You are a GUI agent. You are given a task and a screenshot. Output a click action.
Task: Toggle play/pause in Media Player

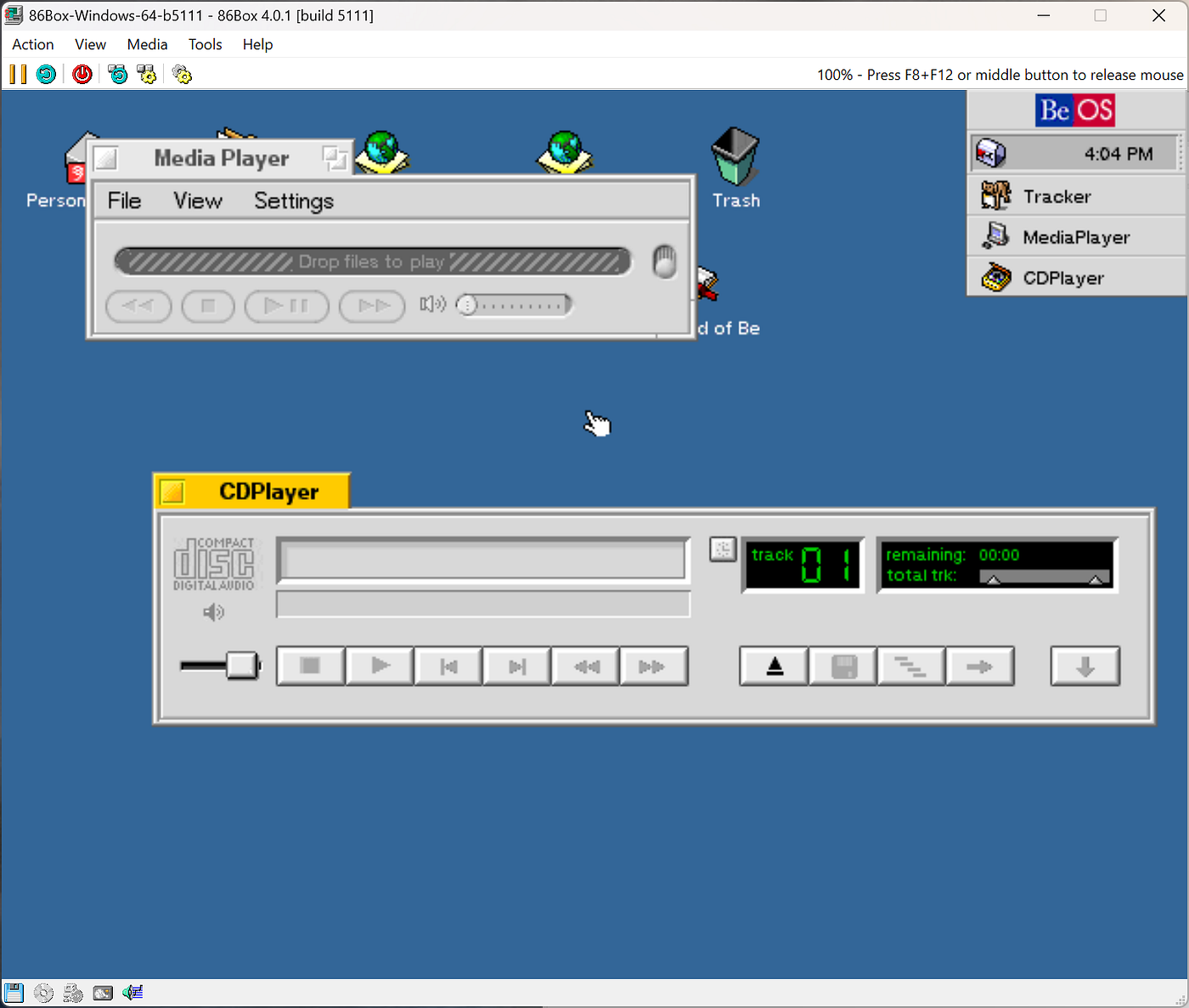pos(286,306)
